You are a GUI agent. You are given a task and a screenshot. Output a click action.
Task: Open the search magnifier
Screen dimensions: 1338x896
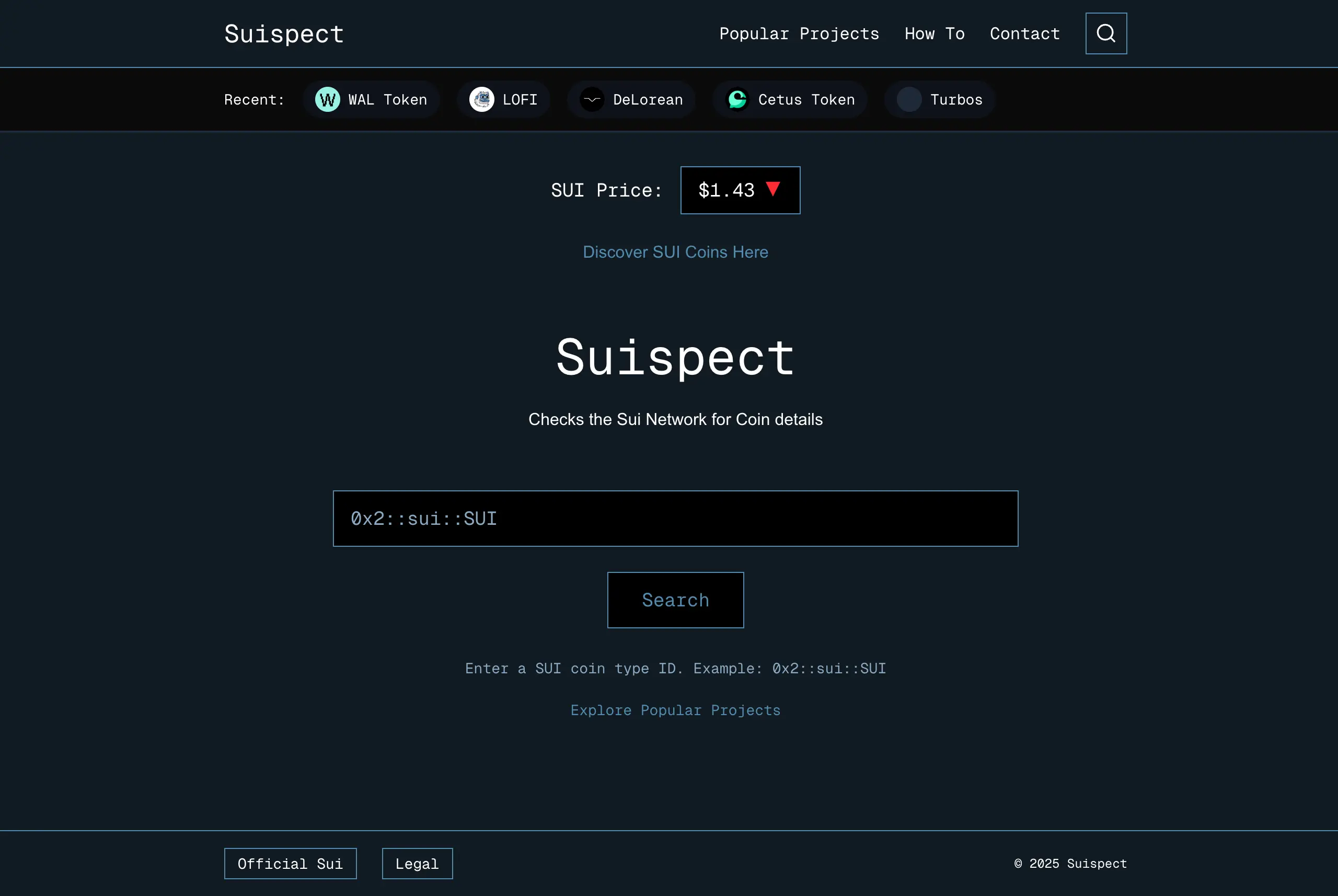(x=1105, y=33)
